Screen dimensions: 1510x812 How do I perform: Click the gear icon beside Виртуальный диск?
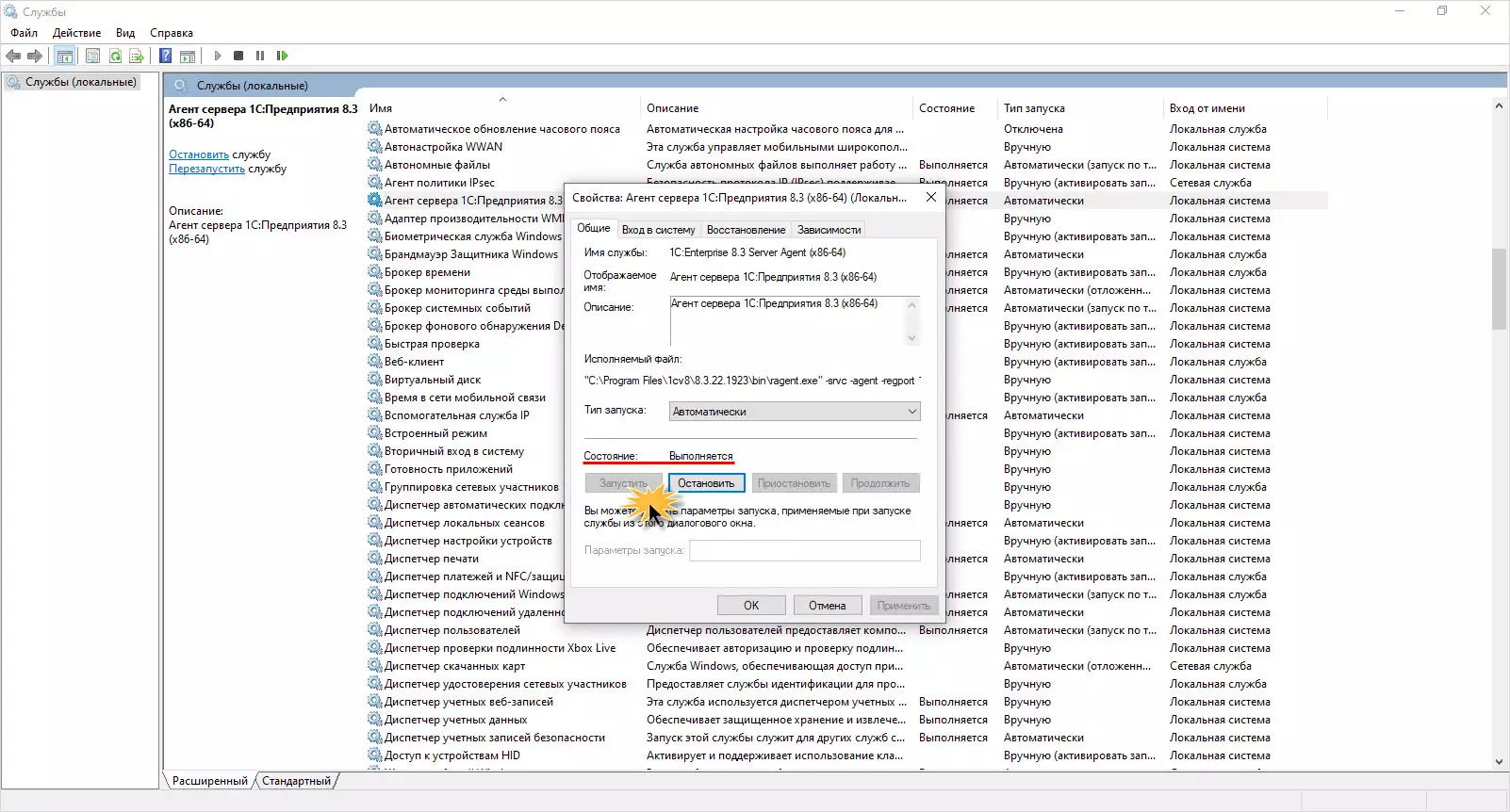375,380
